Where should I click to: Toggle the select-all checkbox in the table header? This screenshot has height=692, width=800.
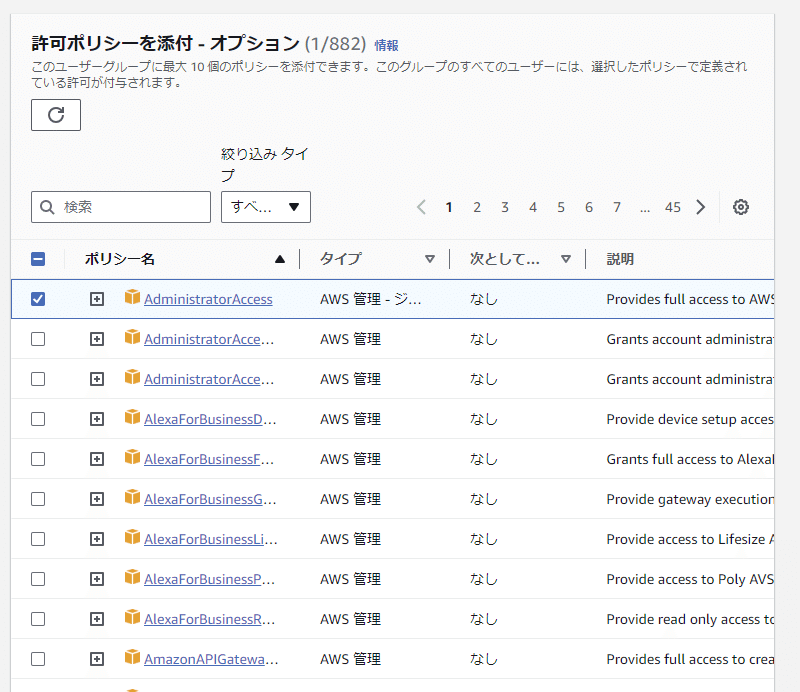(x=38, y=259)
